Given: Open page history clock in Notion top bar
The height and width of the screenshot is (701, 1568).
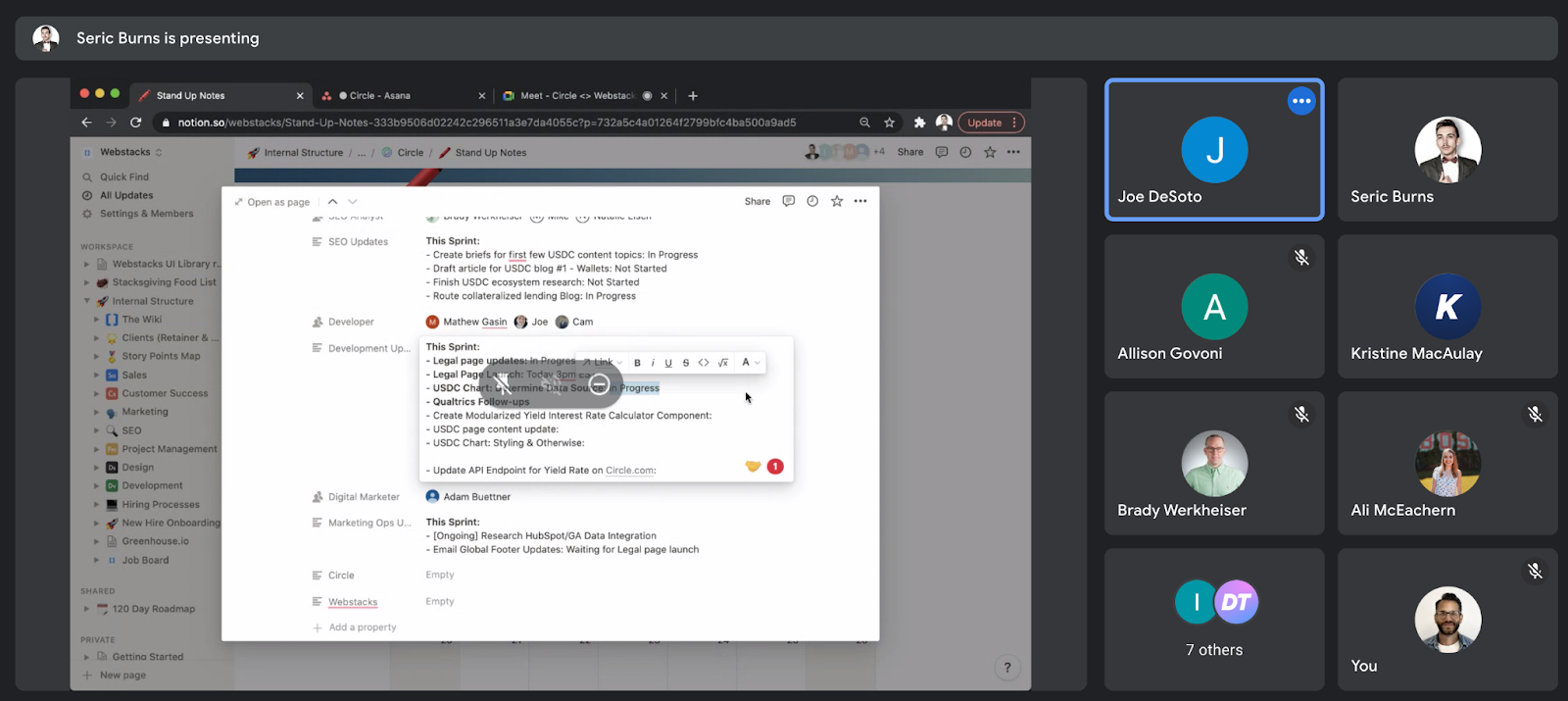Looking at the screenshot, I should pos(965,152).
